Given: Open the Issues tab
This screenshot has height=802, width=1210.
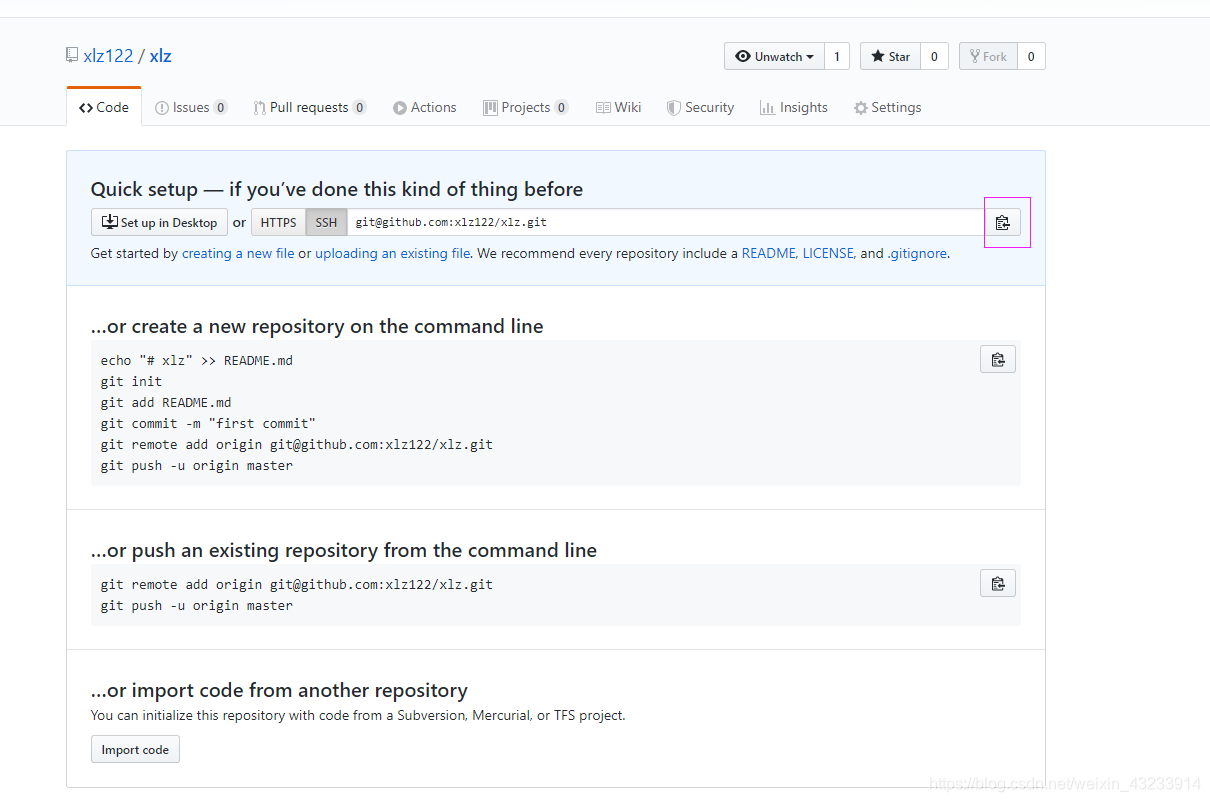Looking at the screenshot, I should (x=191, y=107).
